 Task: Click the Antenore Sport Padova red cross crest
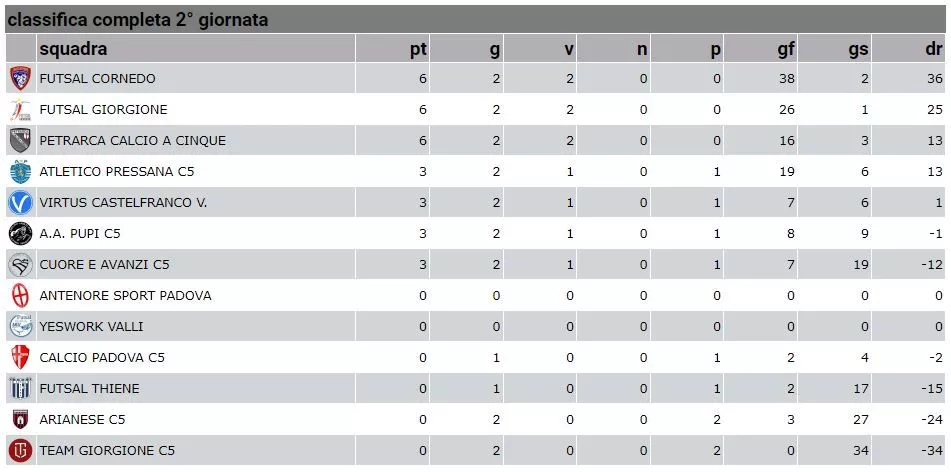click(x=20, y=295)
